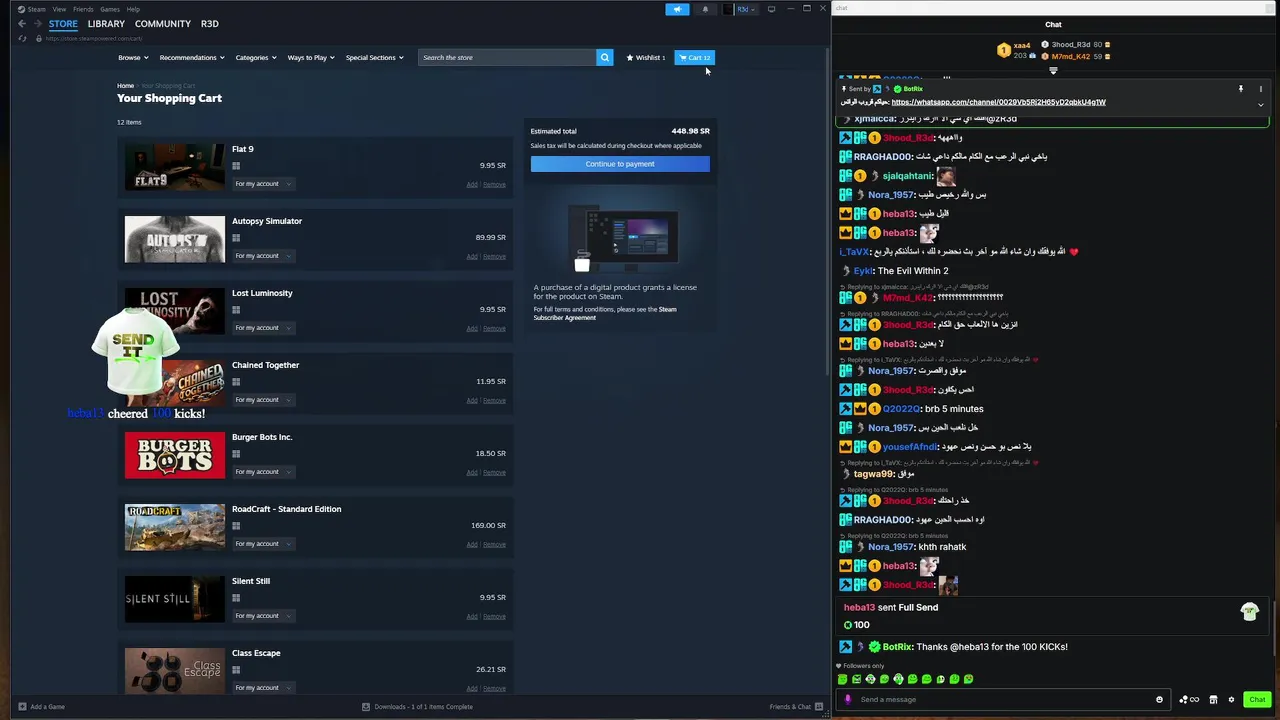Click the Class Escape title

256,653
